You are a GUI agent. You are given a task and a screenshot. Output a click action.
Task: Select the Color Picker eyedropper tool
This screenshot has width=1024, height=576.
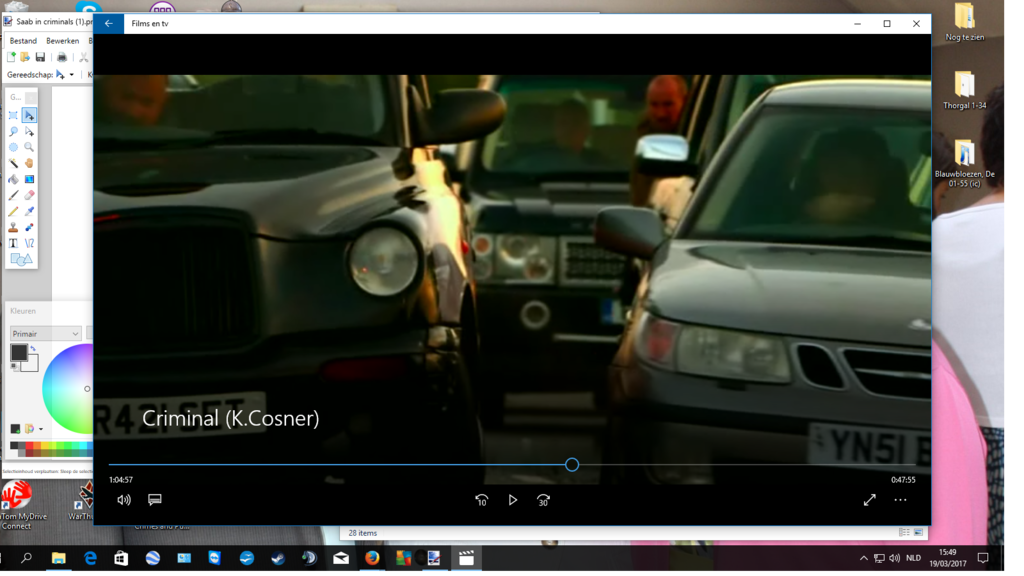[29, 212]
